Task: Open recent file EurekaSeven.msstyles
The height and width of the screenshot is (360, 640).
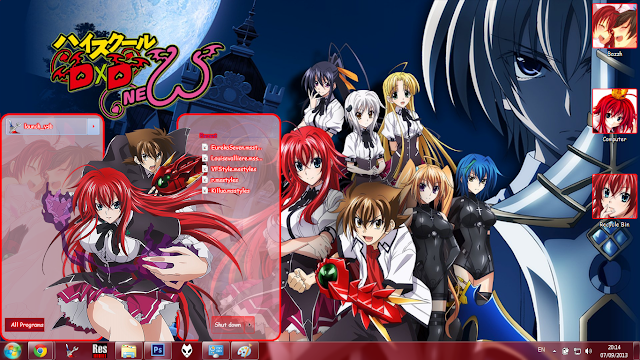Action: click(231, 147)
